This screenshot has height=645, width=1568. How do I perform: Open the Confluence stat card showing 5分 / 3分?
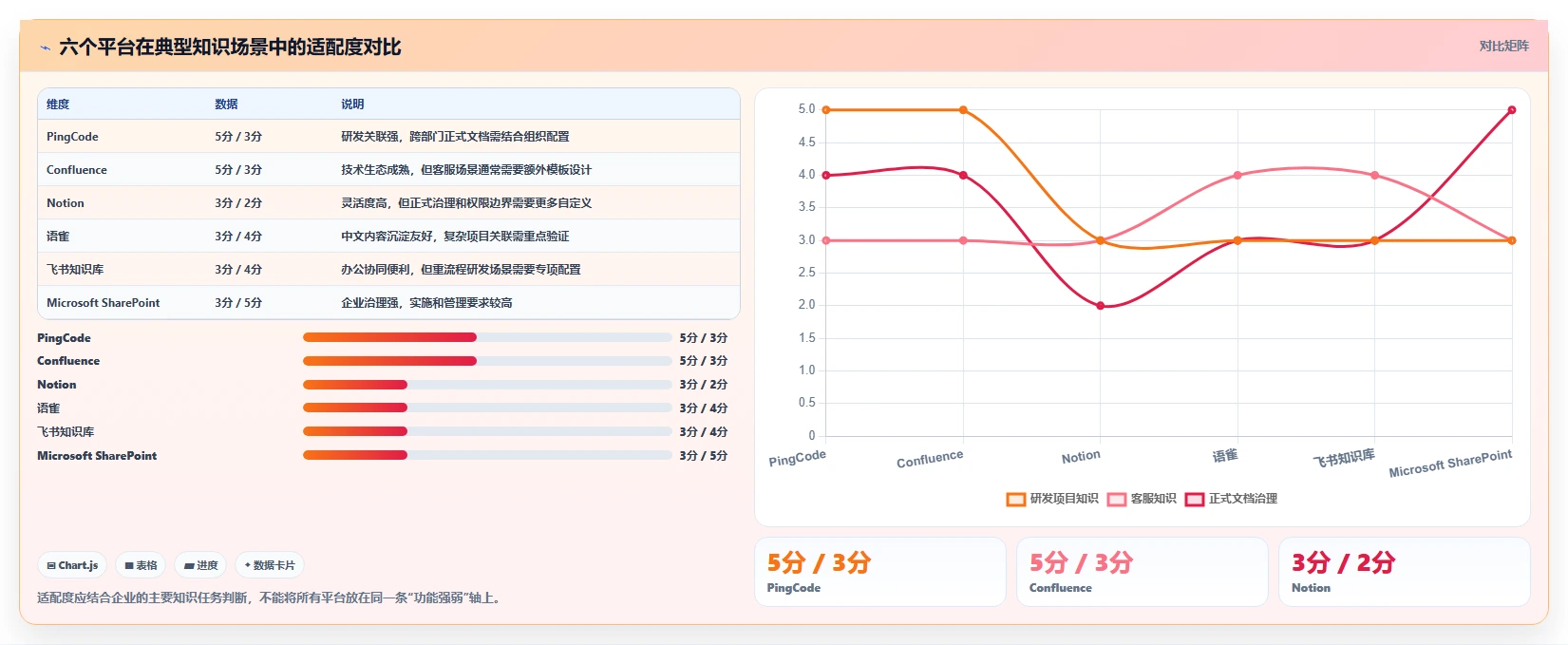click(1143, 572)
